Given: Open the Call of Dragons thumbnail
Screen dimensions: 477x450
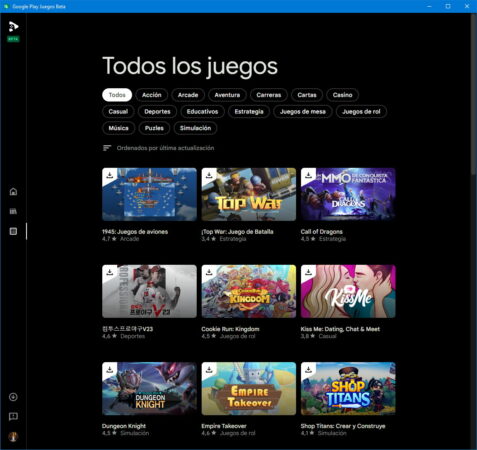Looking at the screenshot, I should point(348,194).
